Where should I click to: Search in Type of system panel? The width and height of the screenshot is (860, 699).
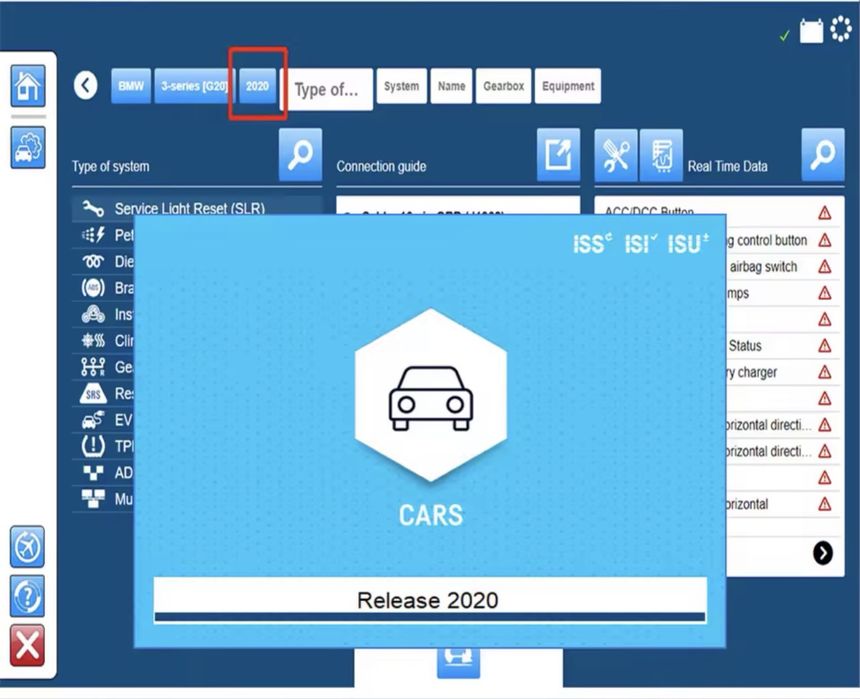tap(301, 155)
